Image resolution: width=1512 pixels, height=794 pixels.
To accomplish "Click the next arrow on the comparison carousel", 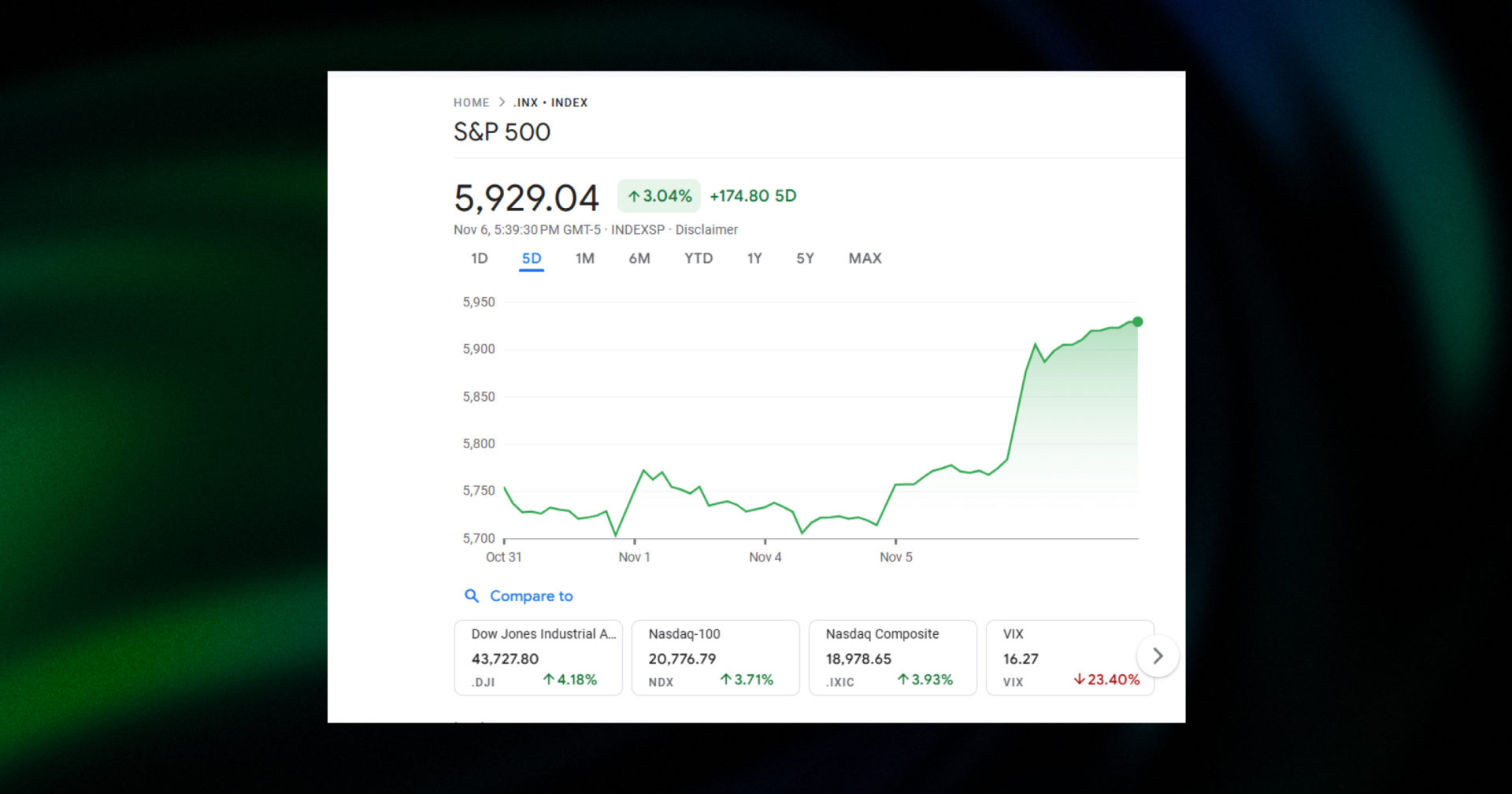I will pyautogui.click(x=1158, y=655).
